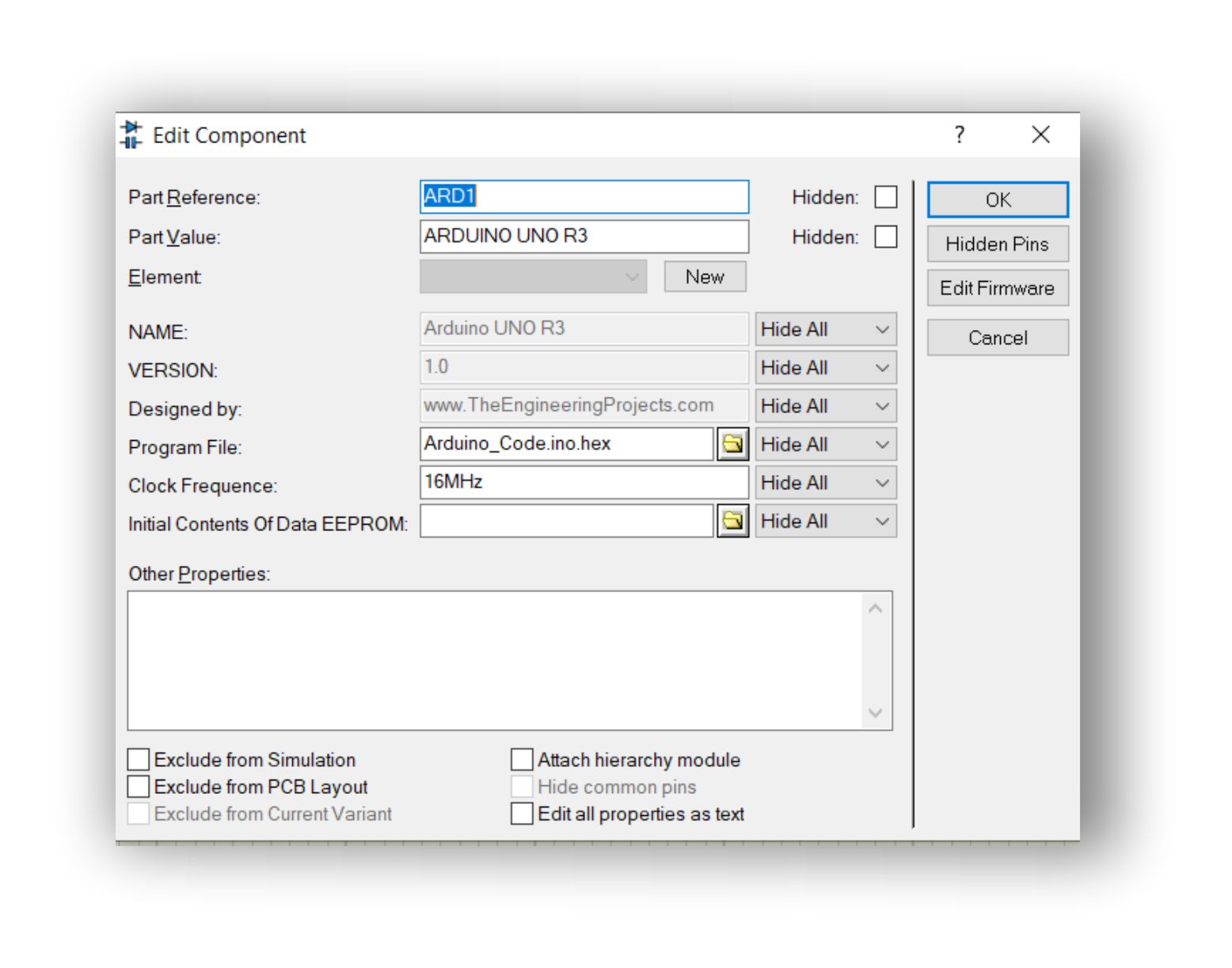Open Hide All dropdown for NAME

click(826, 329)
